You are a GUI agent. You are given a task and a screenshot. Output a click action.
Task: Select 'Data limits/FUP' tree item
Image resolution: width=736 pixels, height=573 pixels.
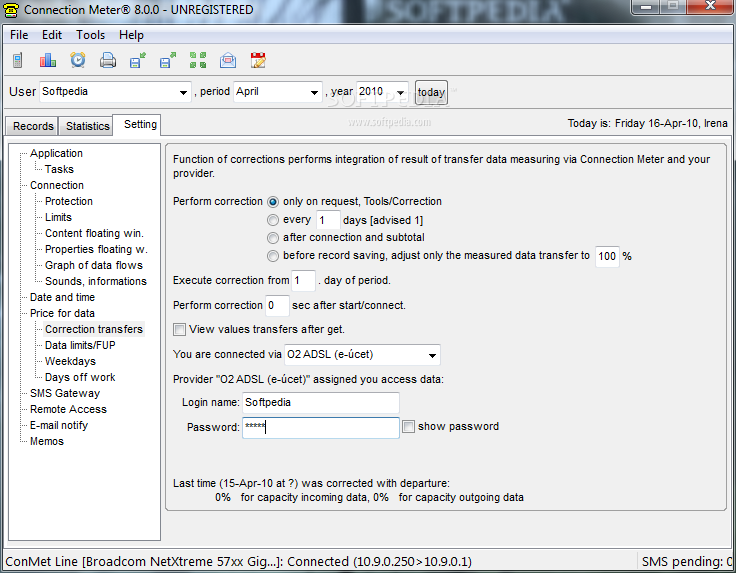tap(80, 345)
